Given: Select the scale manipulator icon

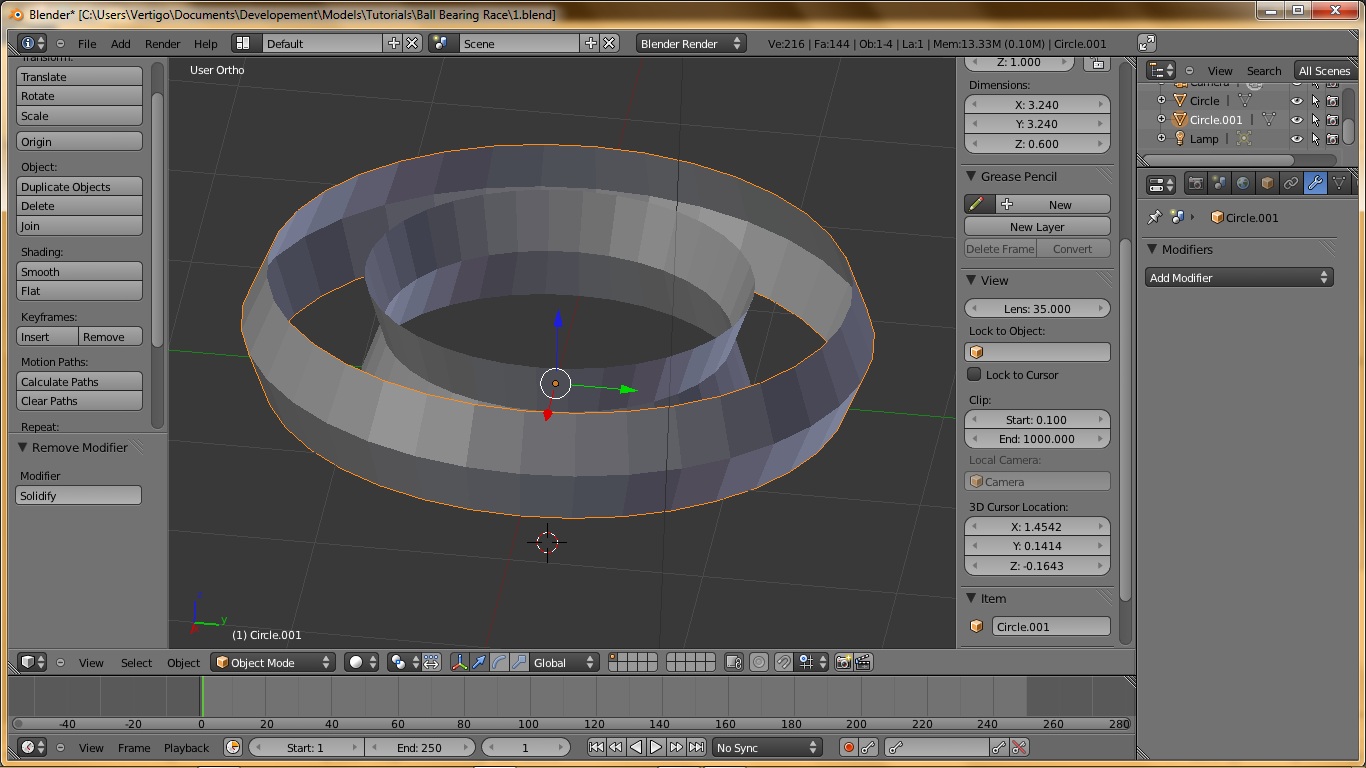Looking at the screenshot, I should pos(520,662).
